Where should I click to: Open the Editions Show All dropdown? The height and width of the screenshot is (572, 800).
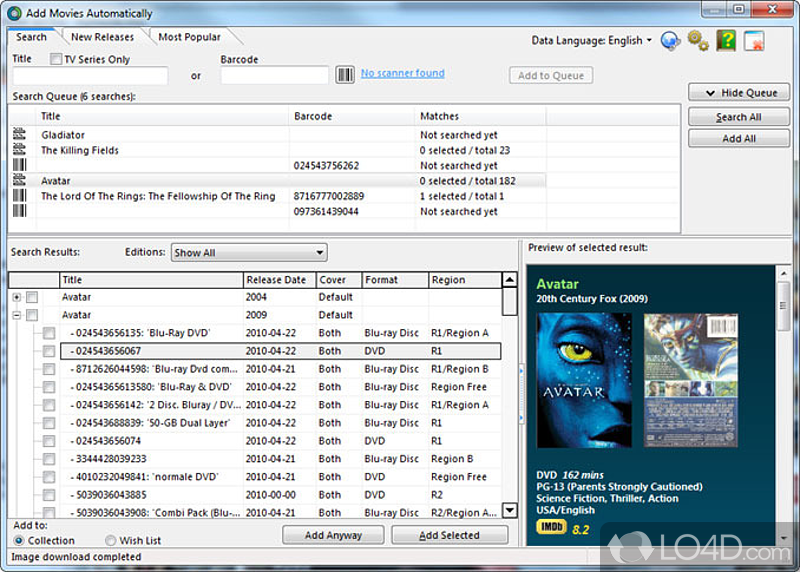(x=249, y=253)
